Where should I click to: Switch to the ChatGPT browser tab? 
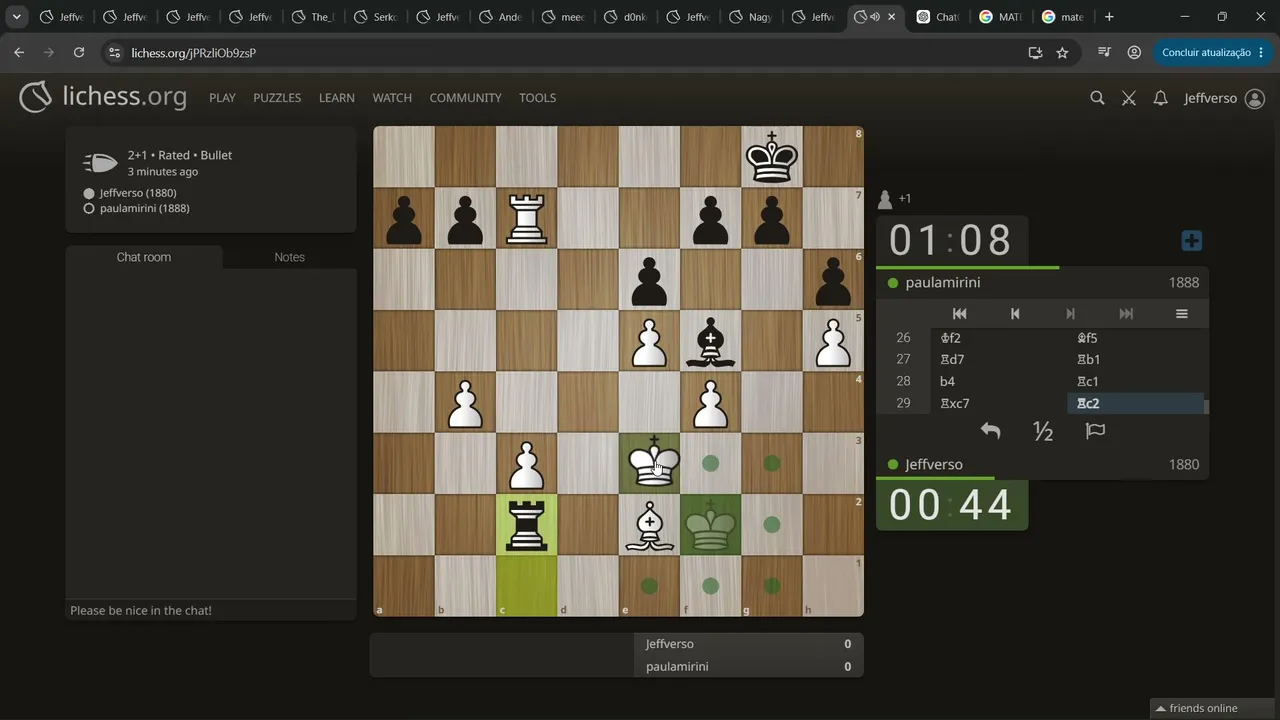(x=937, y=17)
